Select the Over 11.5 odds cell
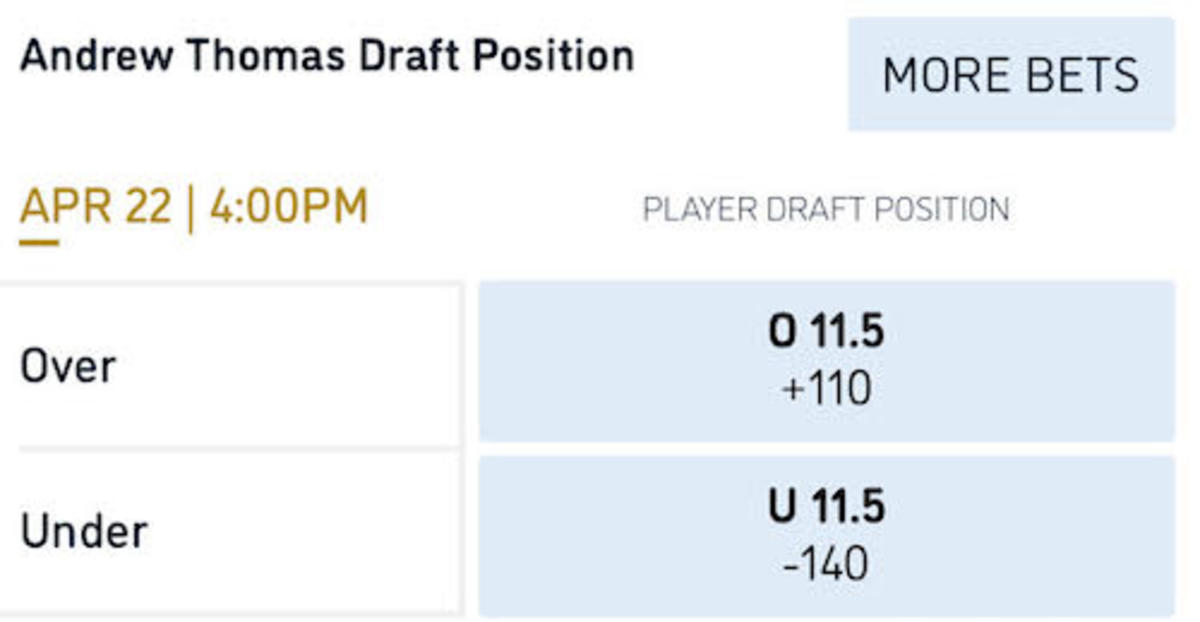The image size is (1200, 622). click(826, 361)
